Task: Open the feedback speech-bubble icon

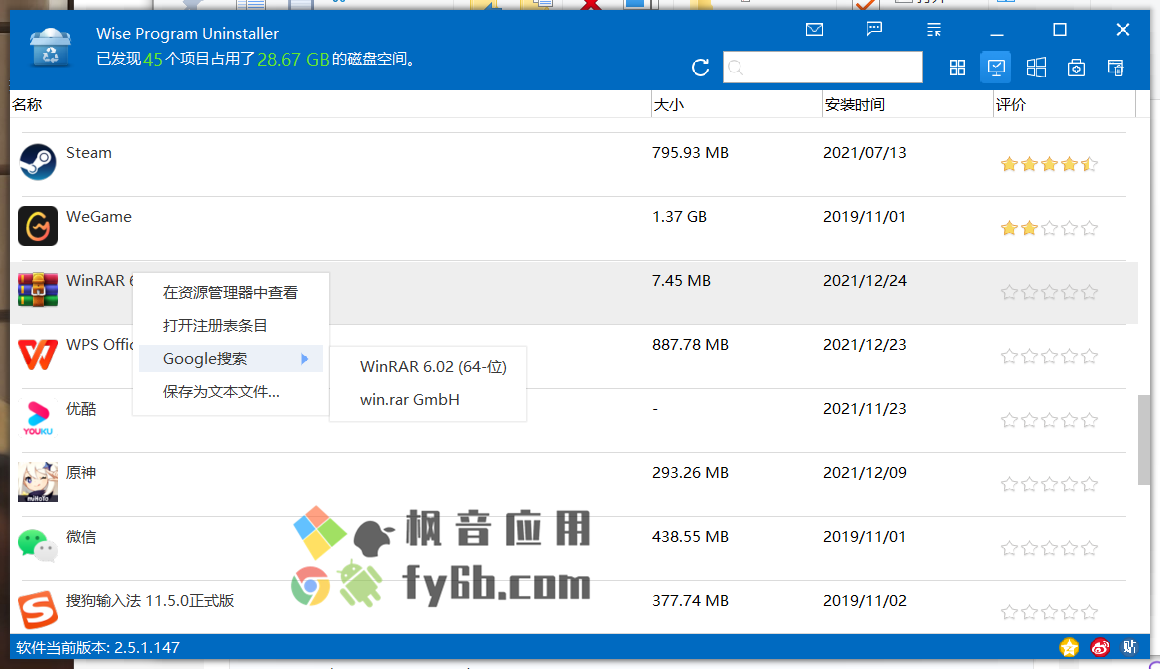Action: 874,30
